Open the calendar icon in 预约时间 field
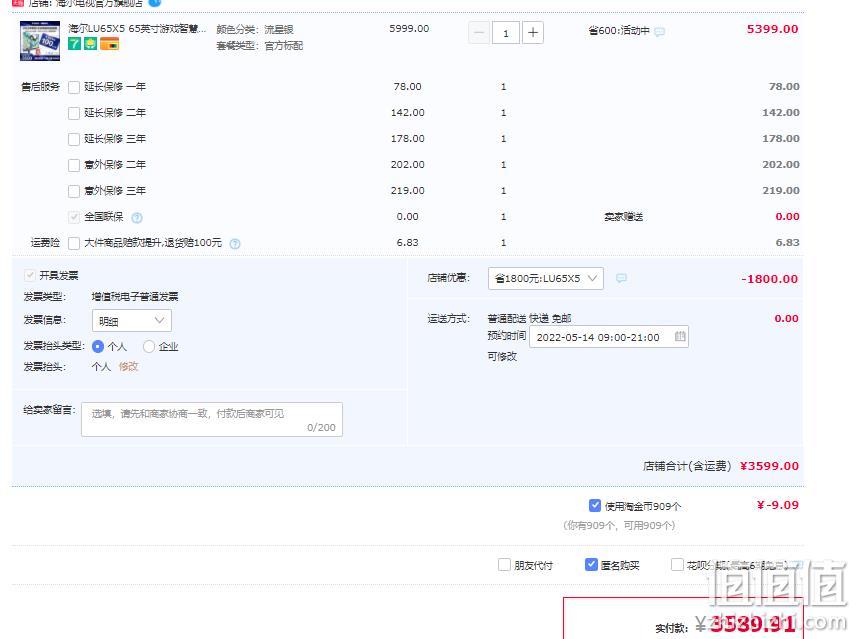 [680, 336]
